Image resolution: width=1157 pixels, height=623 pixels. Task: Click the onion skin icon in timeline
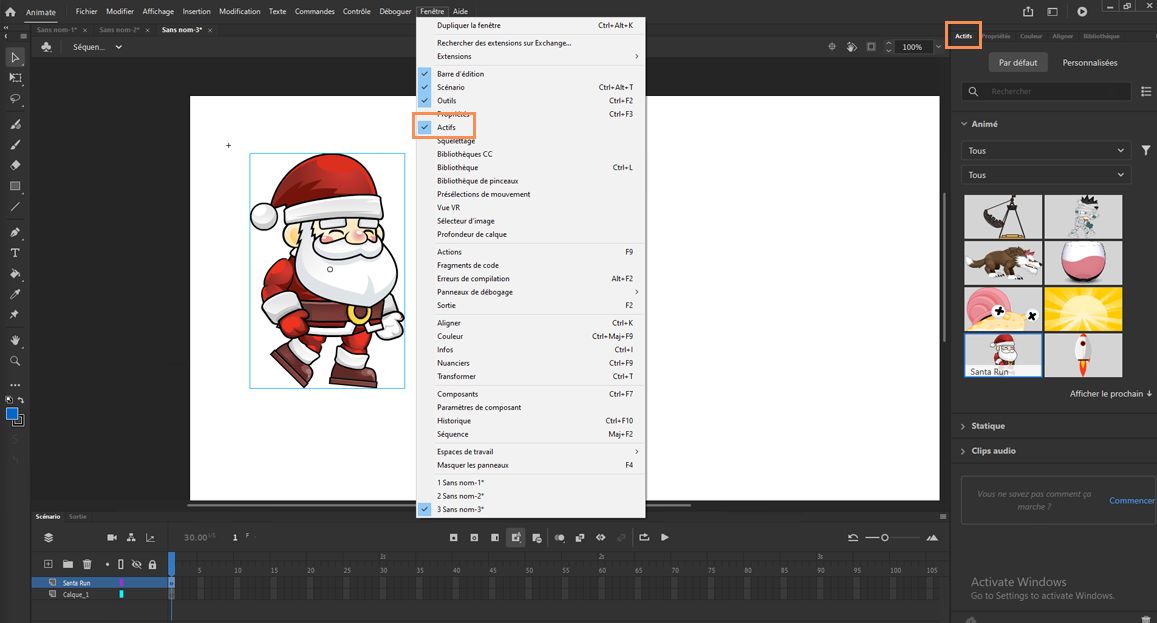559,537
